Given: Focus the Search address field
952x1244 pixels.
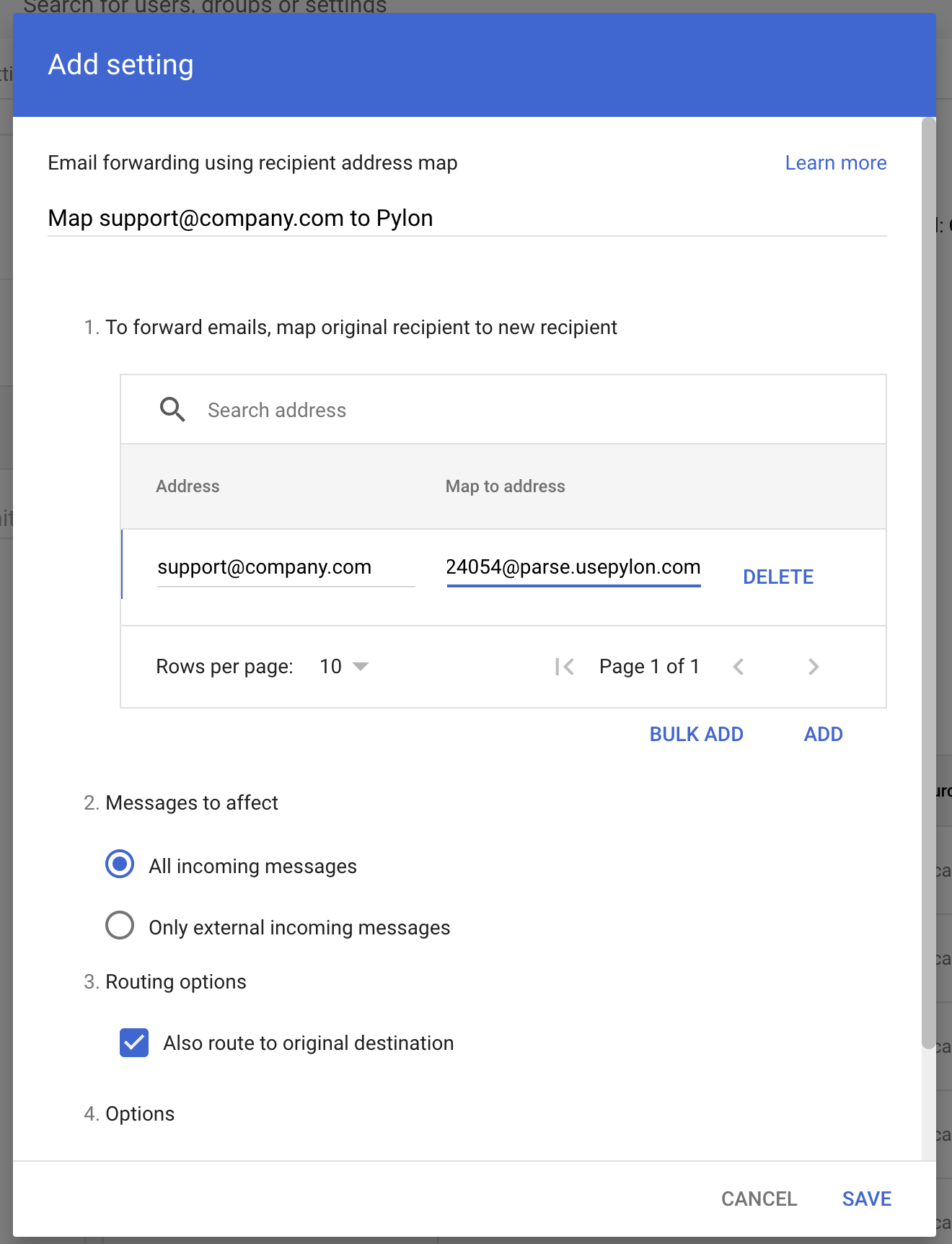Looking at the screenshot, I should (505, 410).
